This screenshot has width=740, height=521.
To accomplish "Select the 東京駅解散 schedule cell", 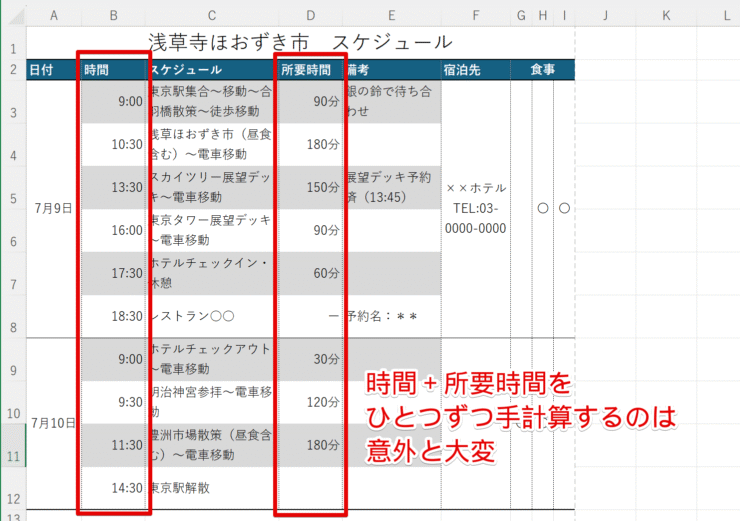I will [210, 488].
